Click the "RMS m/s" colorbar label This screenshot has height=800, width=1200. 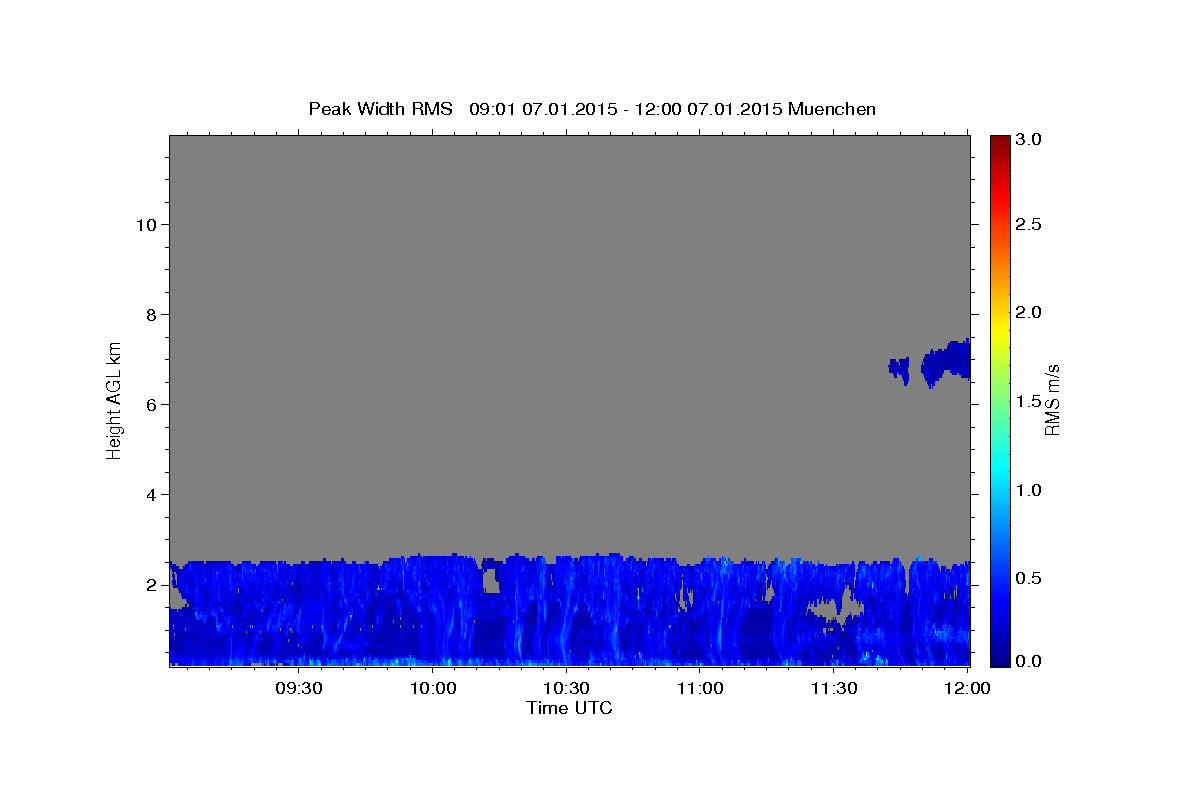coord(1052,399)
